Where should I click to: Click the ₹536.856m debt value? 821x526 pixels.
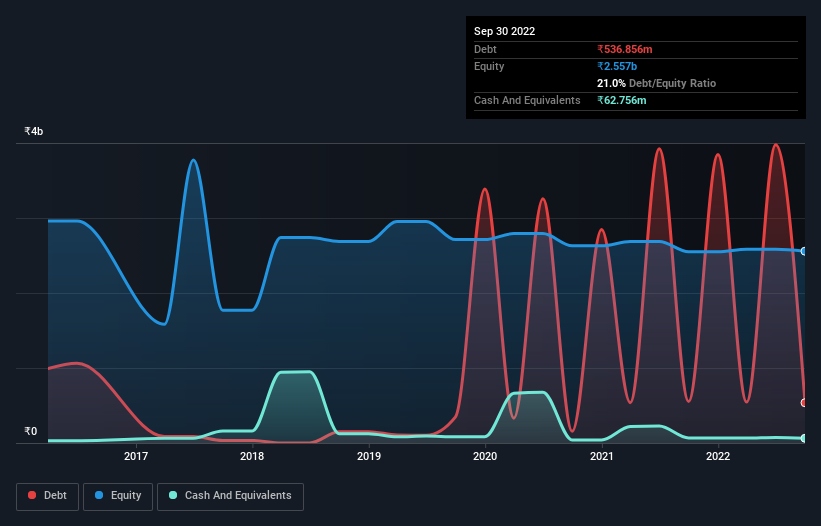point(625,49)
